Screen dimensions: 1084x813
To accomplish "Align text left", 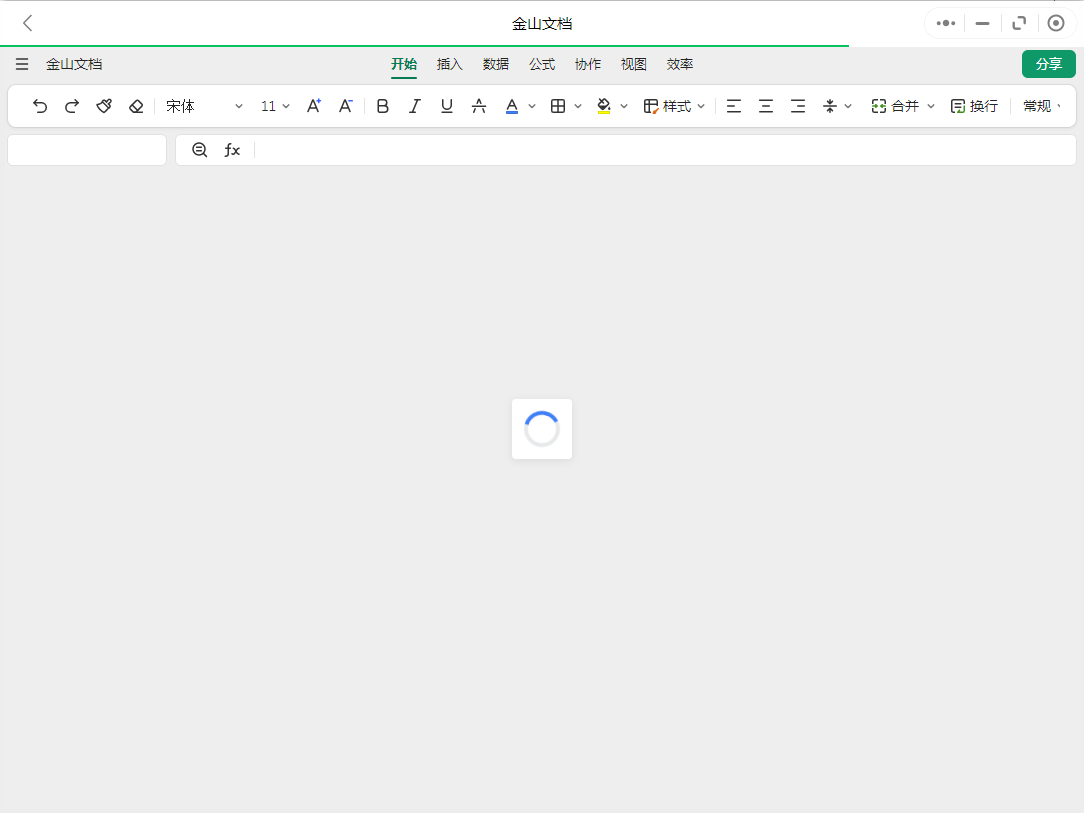I will [x=733, y=106].
